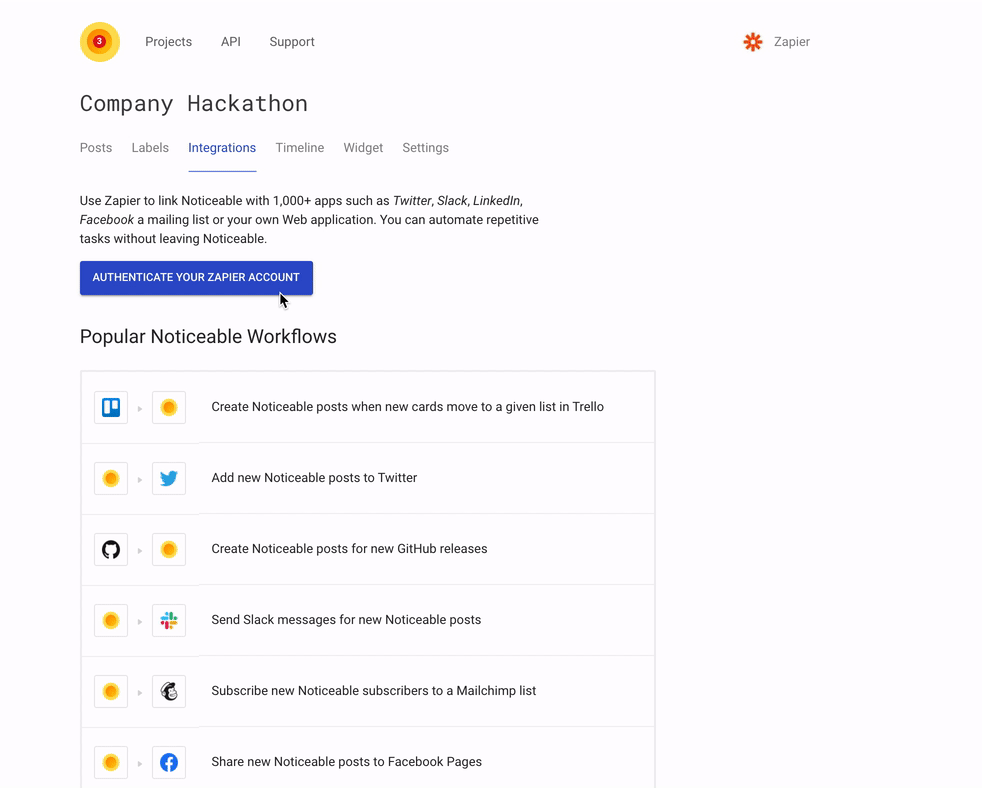Click the Facebook logo icon

click(x=169, y=762)
